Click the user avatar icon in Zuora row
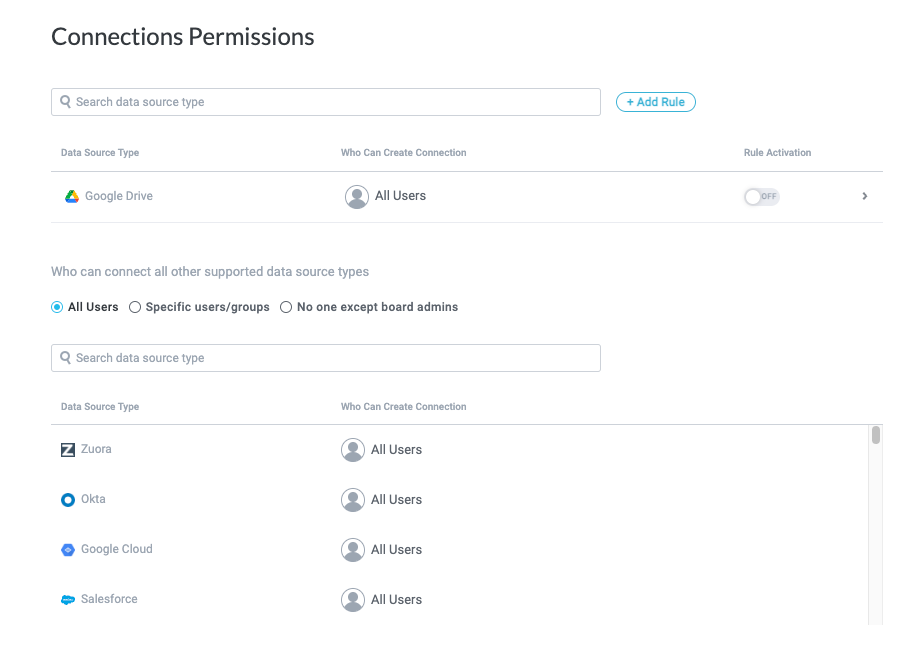907x670 pixels. point(352,449)
